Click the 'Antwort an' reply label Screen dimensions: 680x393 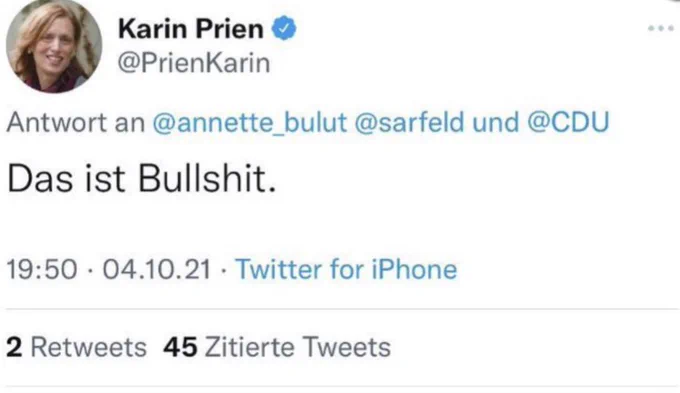75,122
